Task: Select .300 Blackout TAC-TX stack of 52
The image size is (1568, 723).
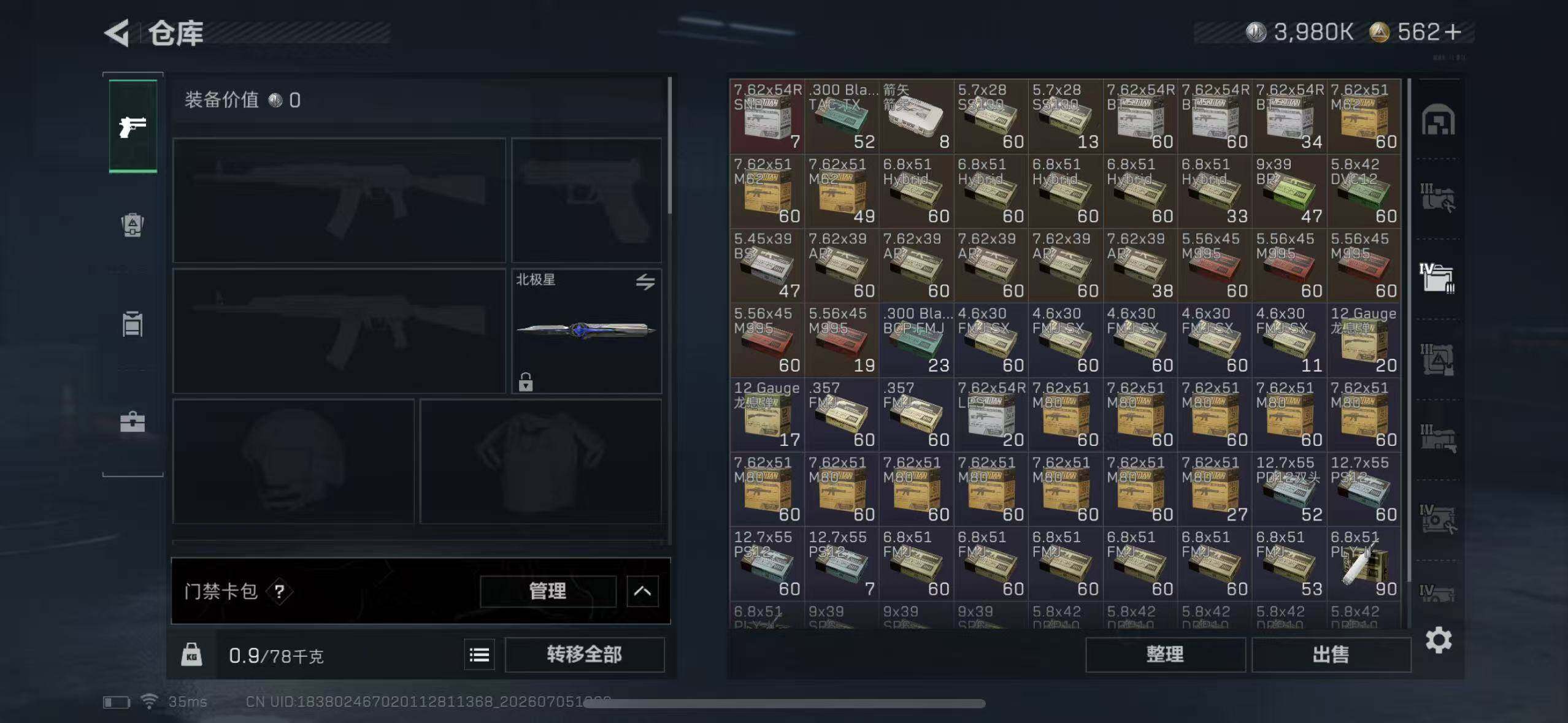Action: [x=842, y=117]
